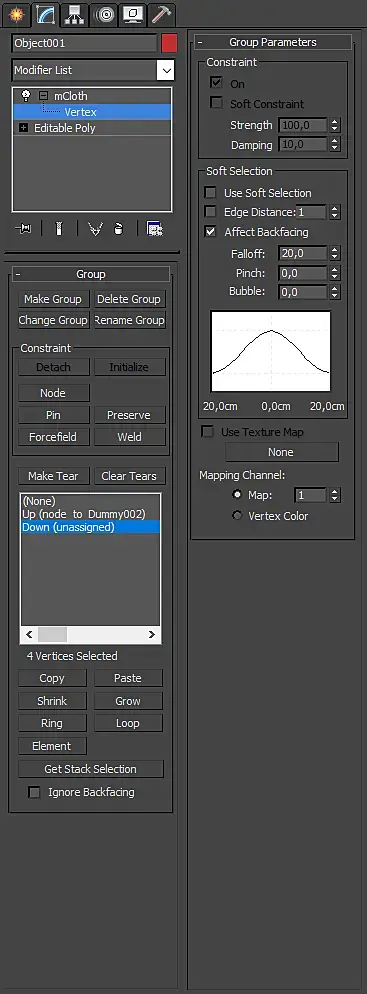Viewport: 367px width, 994px height.
Task: Expand the Editable Poly entry
Action: (x=23, y=127)
